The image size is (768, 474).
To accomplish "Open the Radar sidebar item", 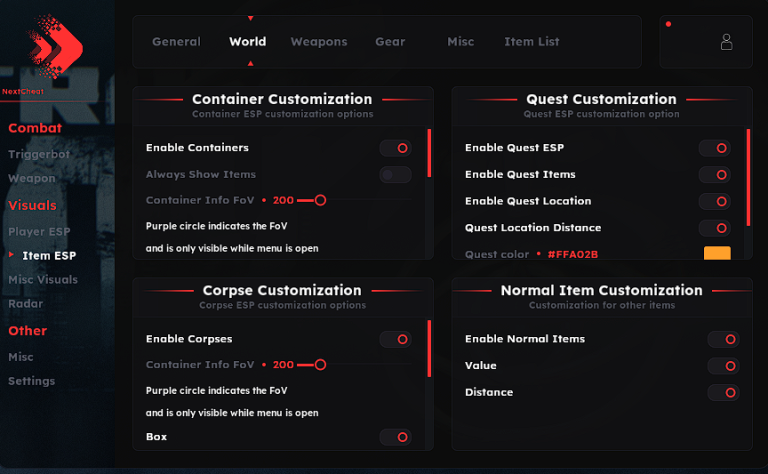I will 26,304.
